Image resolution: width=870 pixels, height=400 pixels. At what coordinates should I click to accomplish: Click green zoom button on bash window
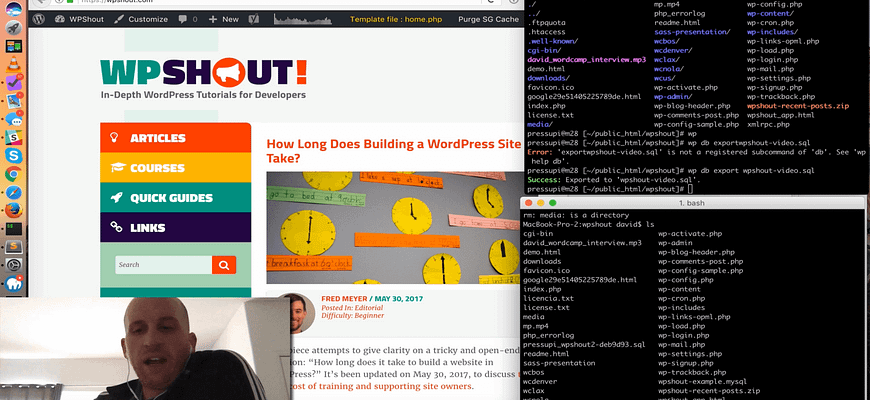[x=552, y=203]
